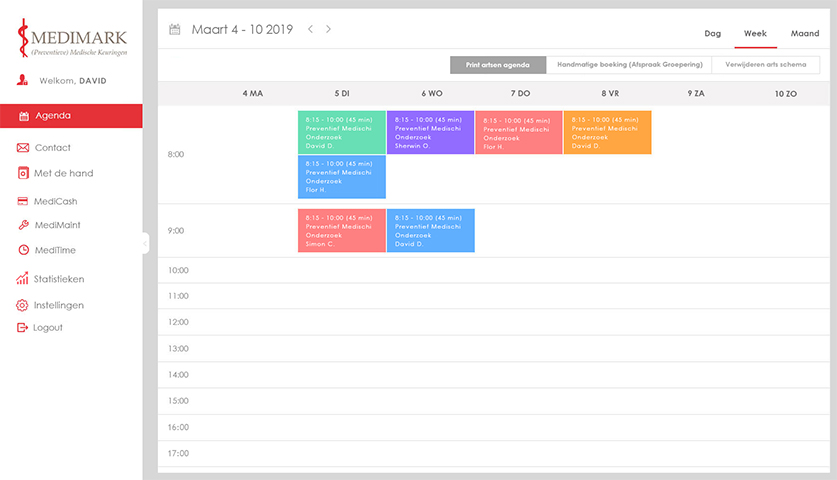Go to next week with right chevron
Screen dimensions: 837x480
[329, 30]
